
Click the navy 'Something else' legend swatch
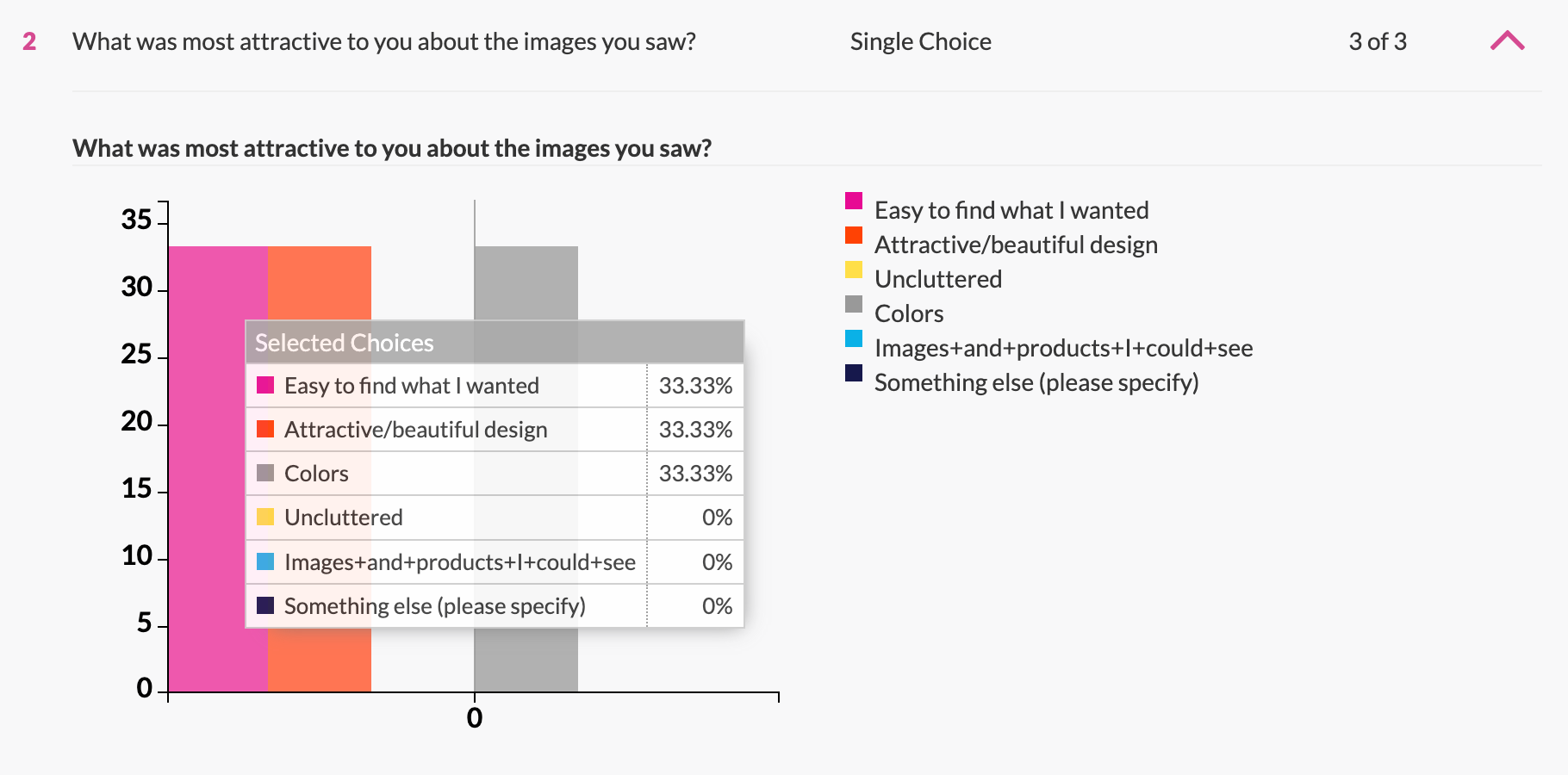(854, 373)
